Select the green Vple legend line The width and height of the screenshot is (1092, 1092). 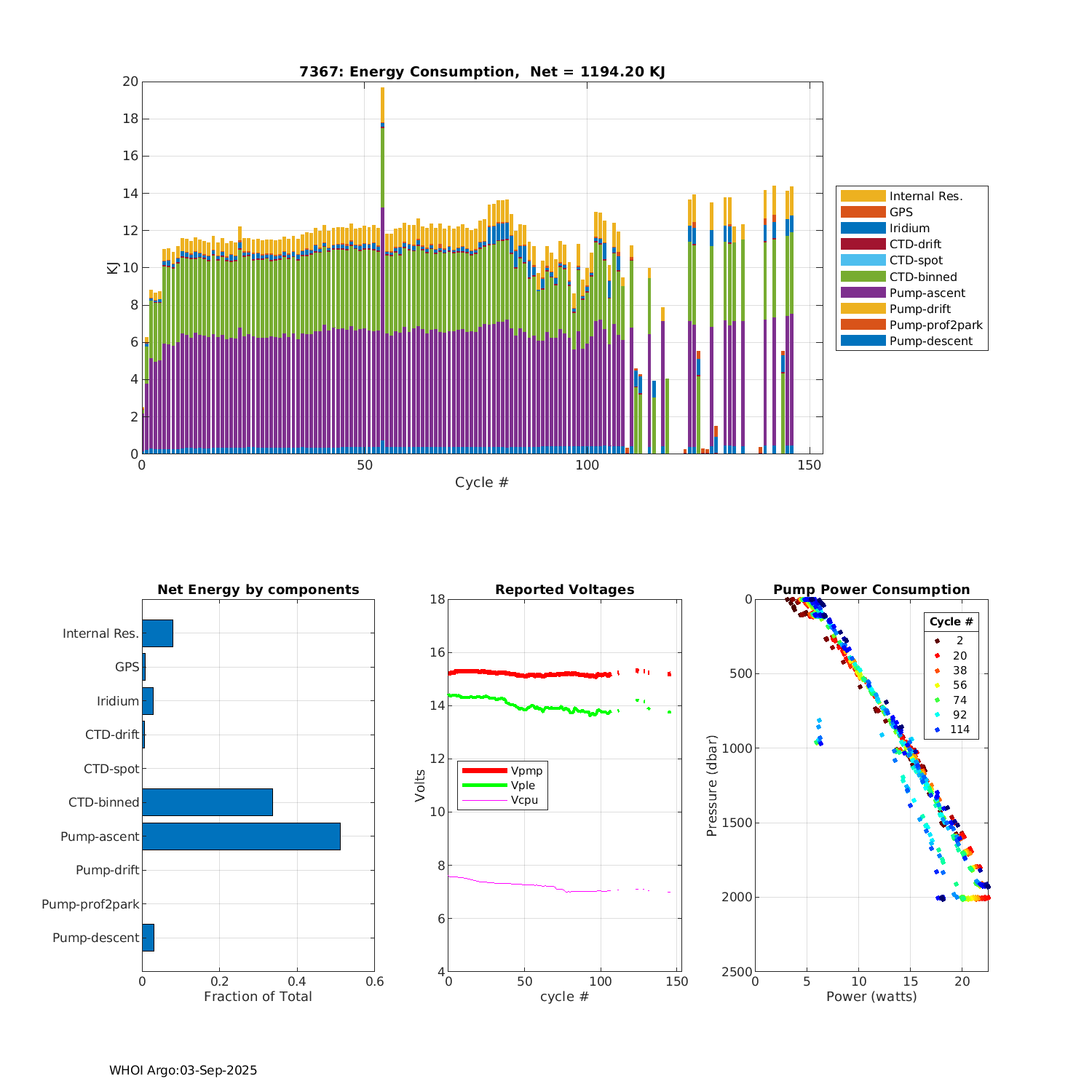click(x=484, y=786)
